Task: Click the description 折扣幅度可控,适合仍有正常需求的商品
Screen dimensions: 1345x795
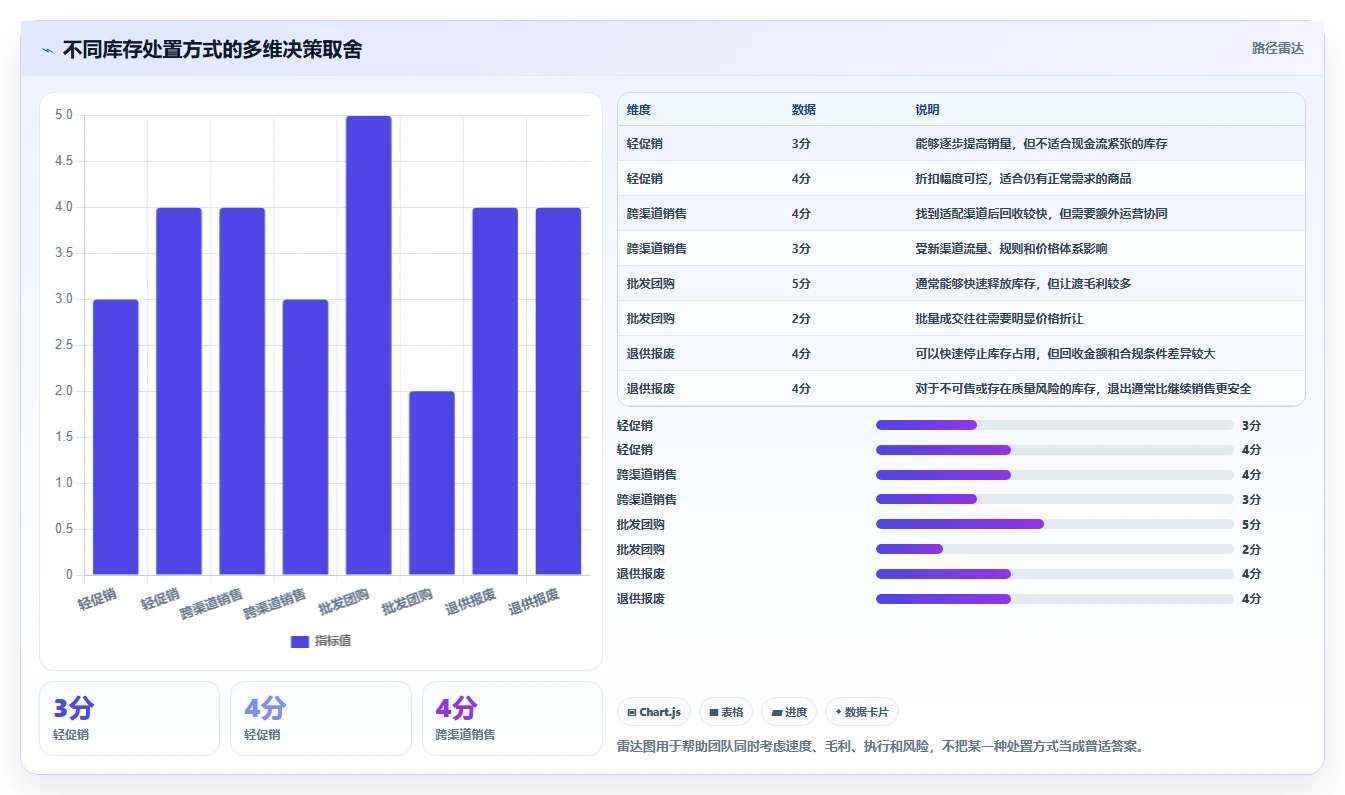Action: 1023,179
